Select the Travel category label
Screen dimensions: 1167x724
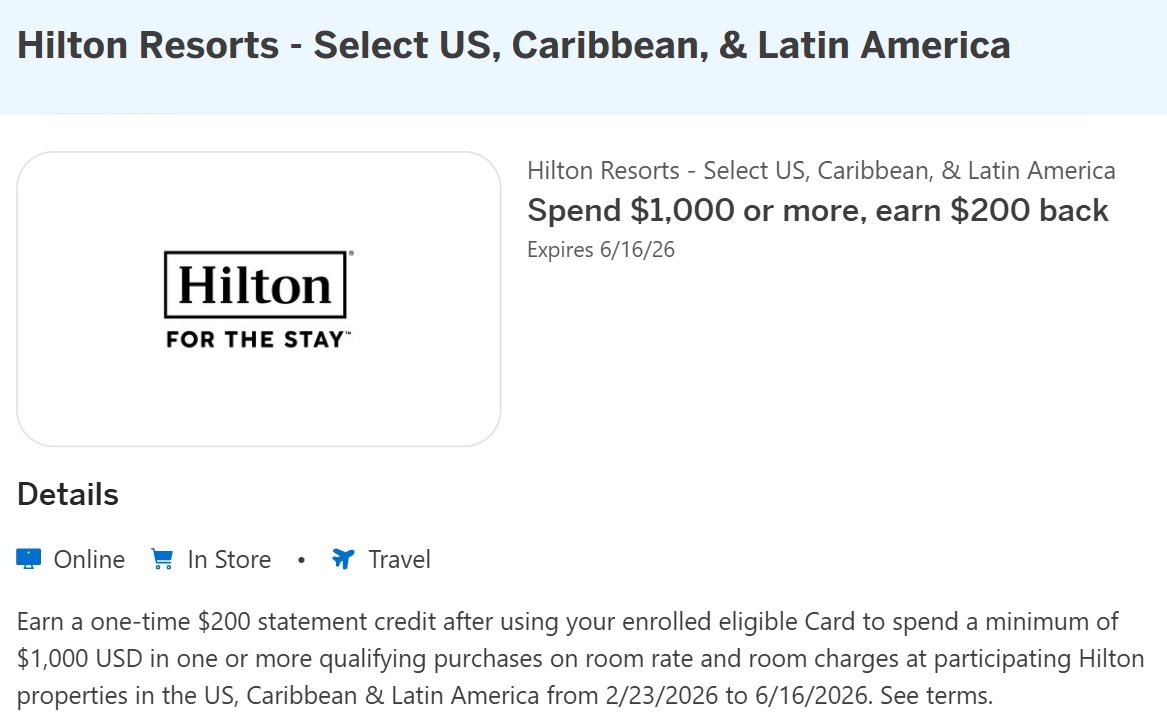click(x=399, y=559)
